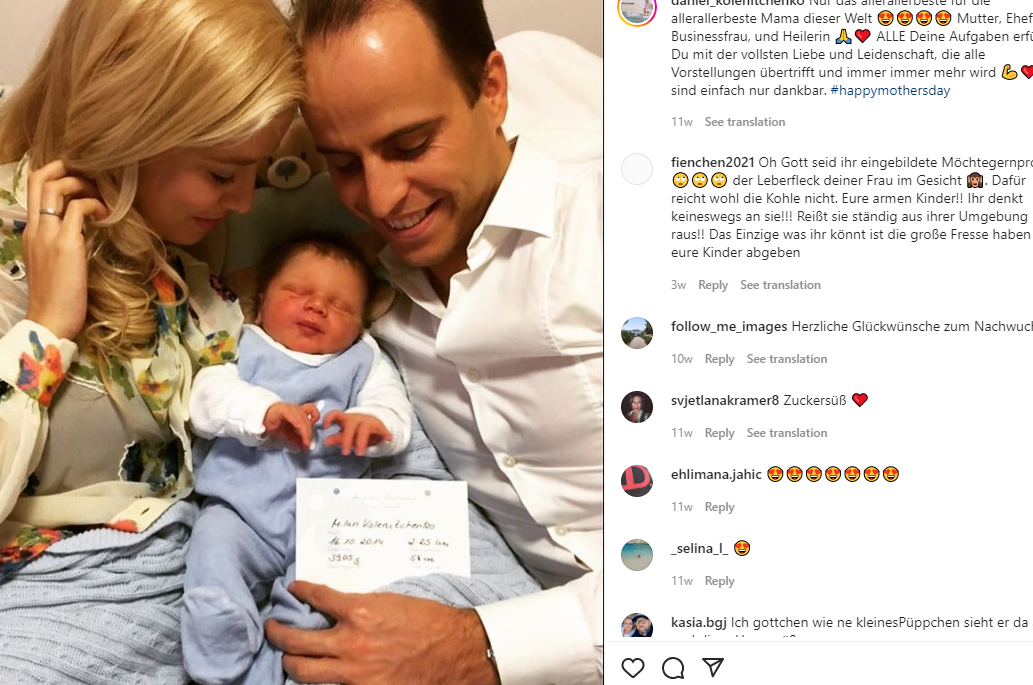
Task: Translate svjetlanakramer8's Zuckersüß comment
Action: coord(787,433)
